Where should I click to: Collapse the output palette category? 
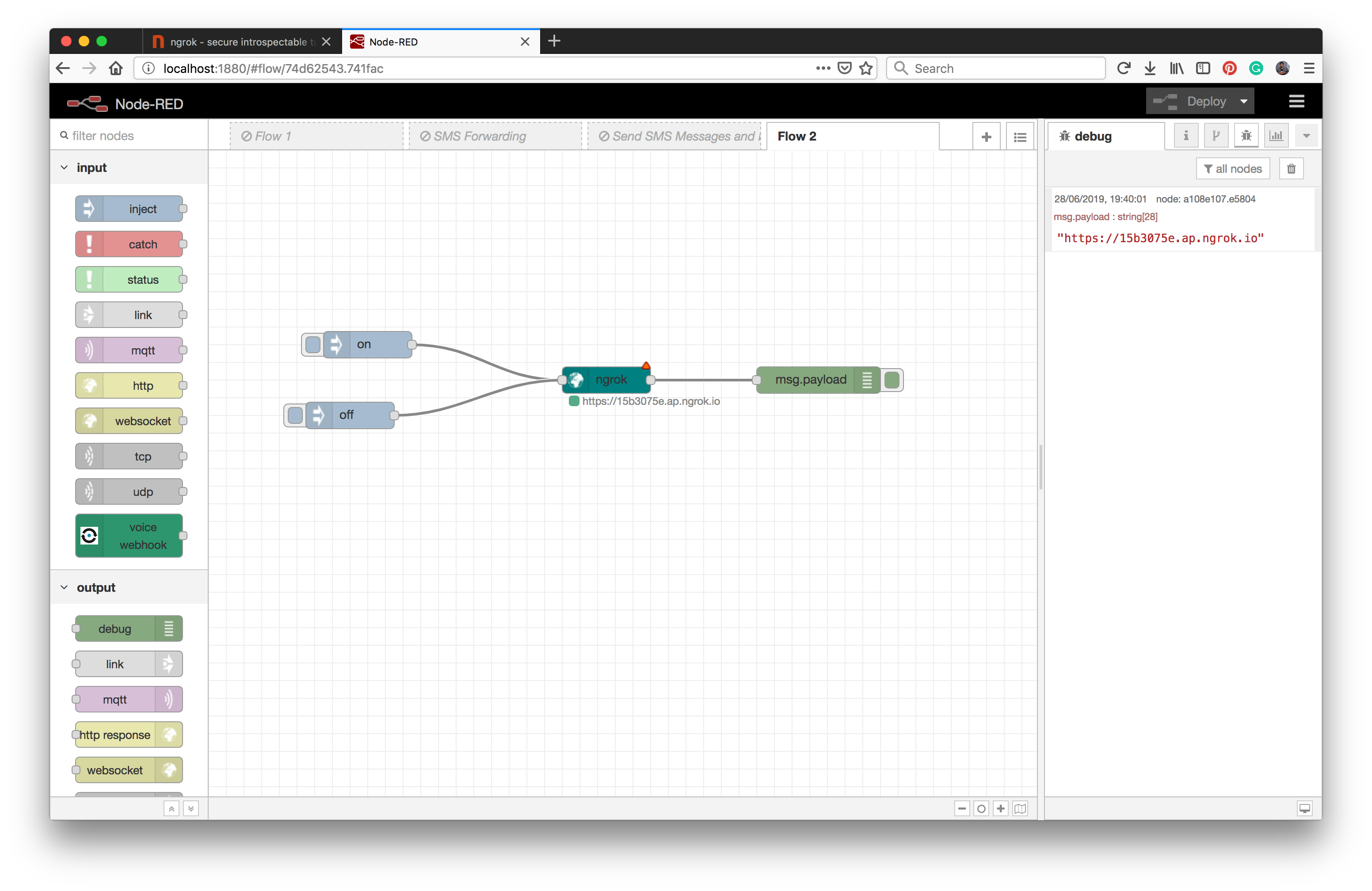[129, 587]
